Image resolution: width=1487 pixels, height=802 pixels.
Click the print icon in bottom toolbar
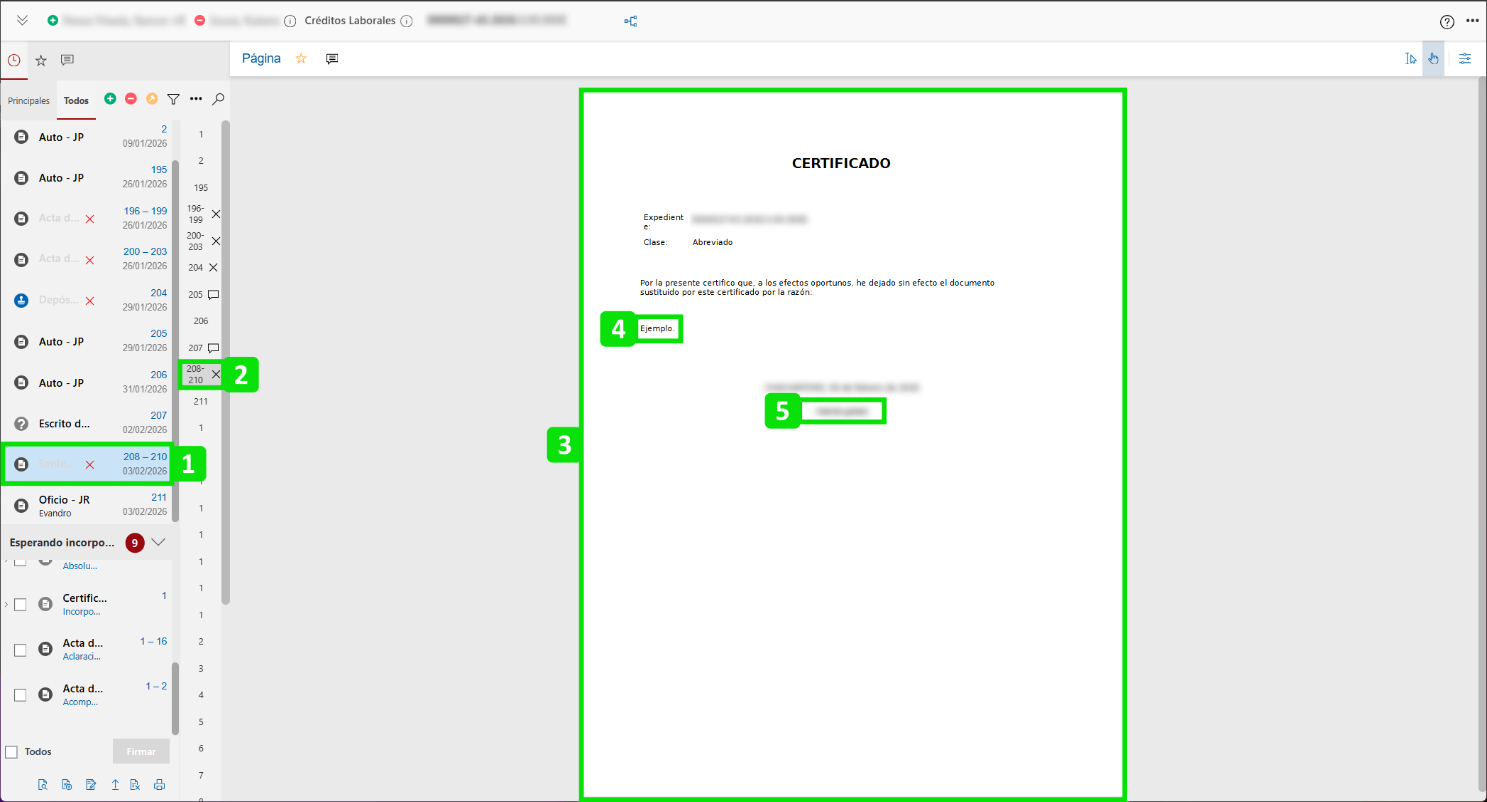[x=159, y=785]
